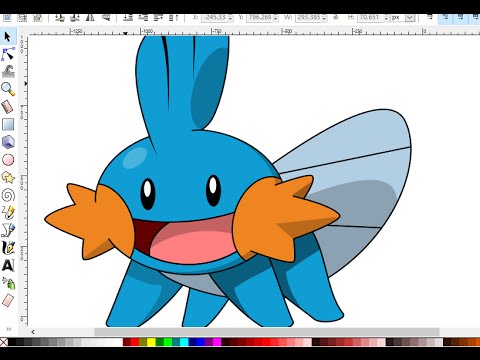Viewport: 480px width, 360px height.
Task: Rotate selection 90 degrees counter-clockwise
Action: (x=60, y=18)
